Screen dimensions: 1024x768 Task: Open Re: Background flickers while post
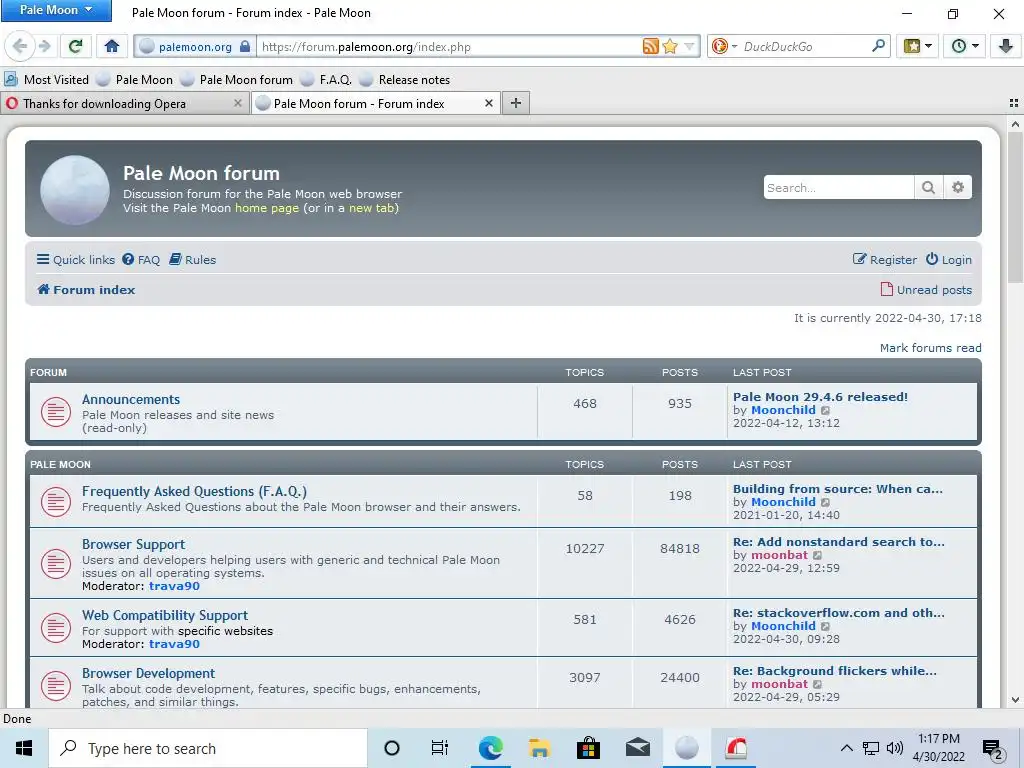pyautogui.click(x=835, y=671)
